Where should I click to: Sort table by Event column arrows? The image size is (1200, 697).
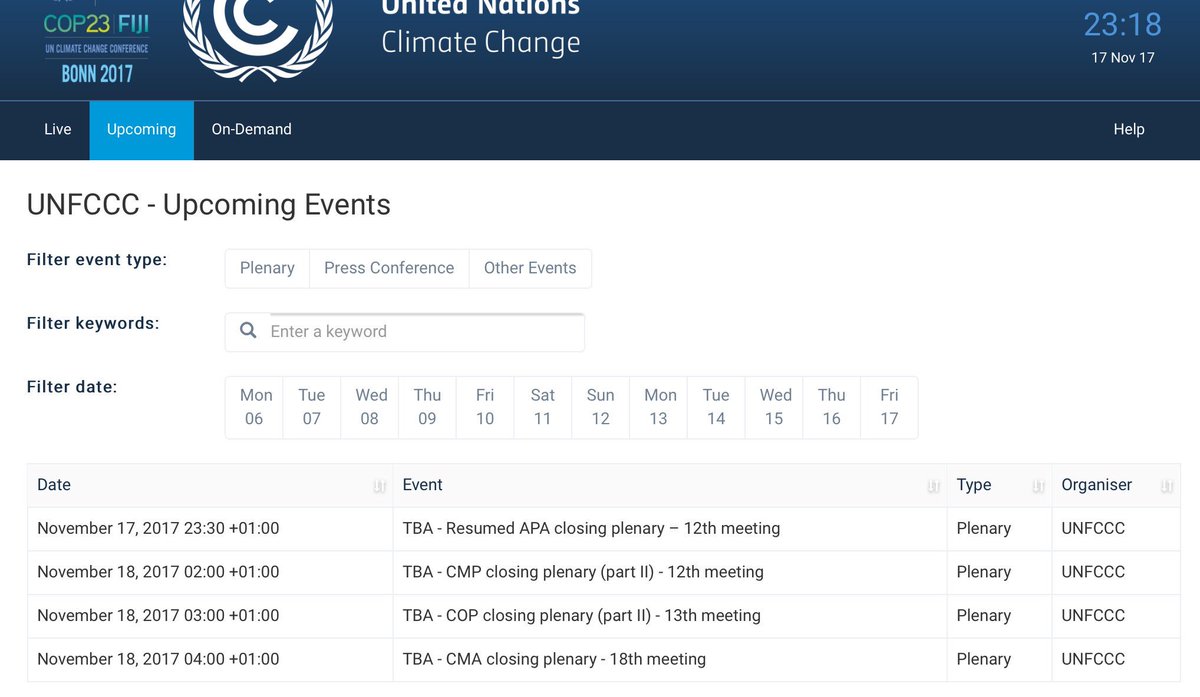933,486
